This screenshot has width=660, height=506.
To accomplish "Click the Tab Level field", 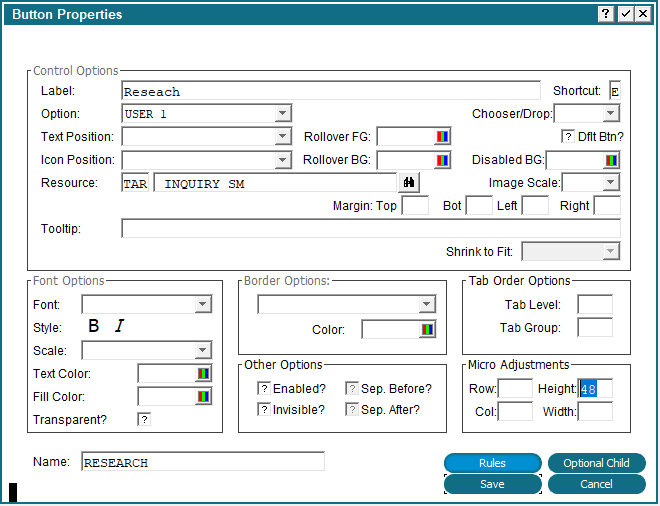I will point(595,304).
